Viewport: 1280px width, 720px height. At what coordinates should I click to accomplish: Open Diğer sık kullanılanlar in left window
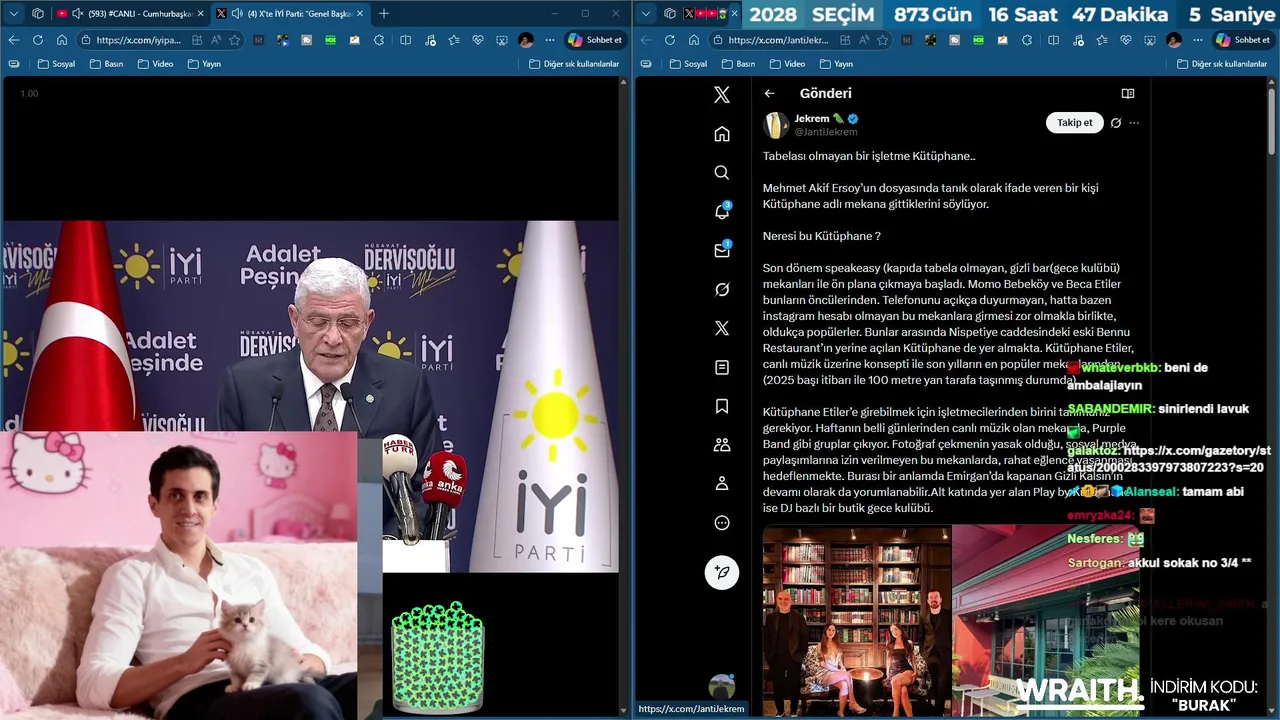574,64
